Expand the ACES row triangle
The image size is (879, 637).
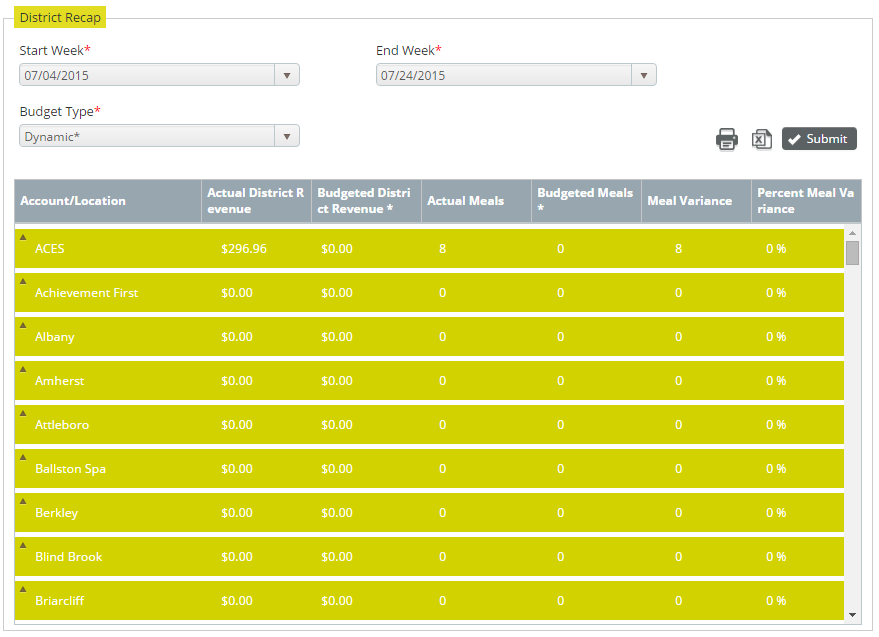[23, 236]
